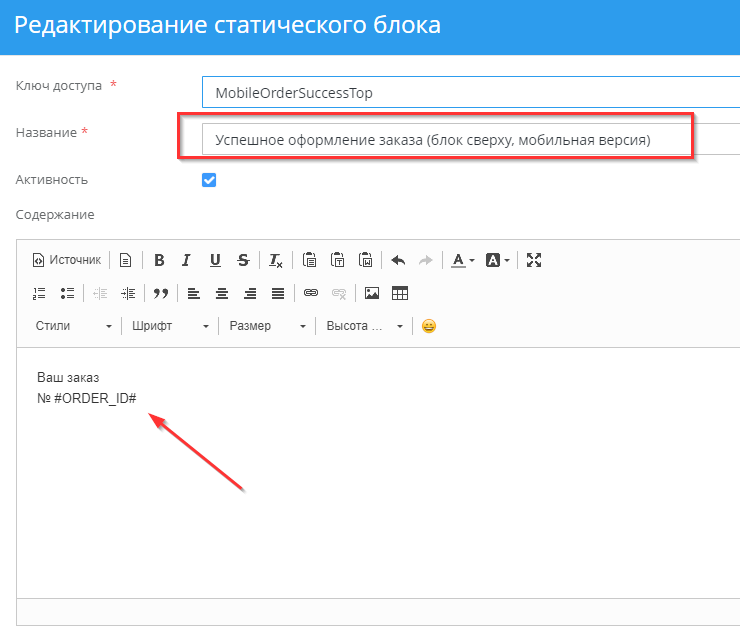Undo the last edit
Image resolution: width=740 pixels, height=644 pixels.
pos(398,260)
